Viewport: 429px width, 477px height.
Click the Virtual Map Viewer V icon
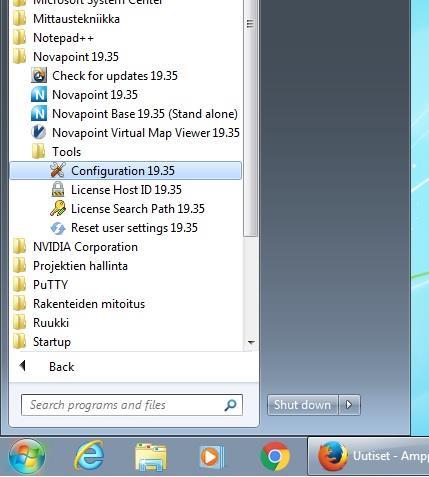(39, 133)
